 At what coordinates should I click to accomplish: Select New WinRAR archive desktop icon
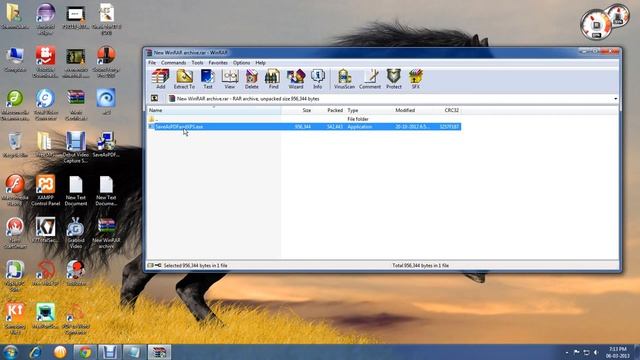tap(106, 233)
